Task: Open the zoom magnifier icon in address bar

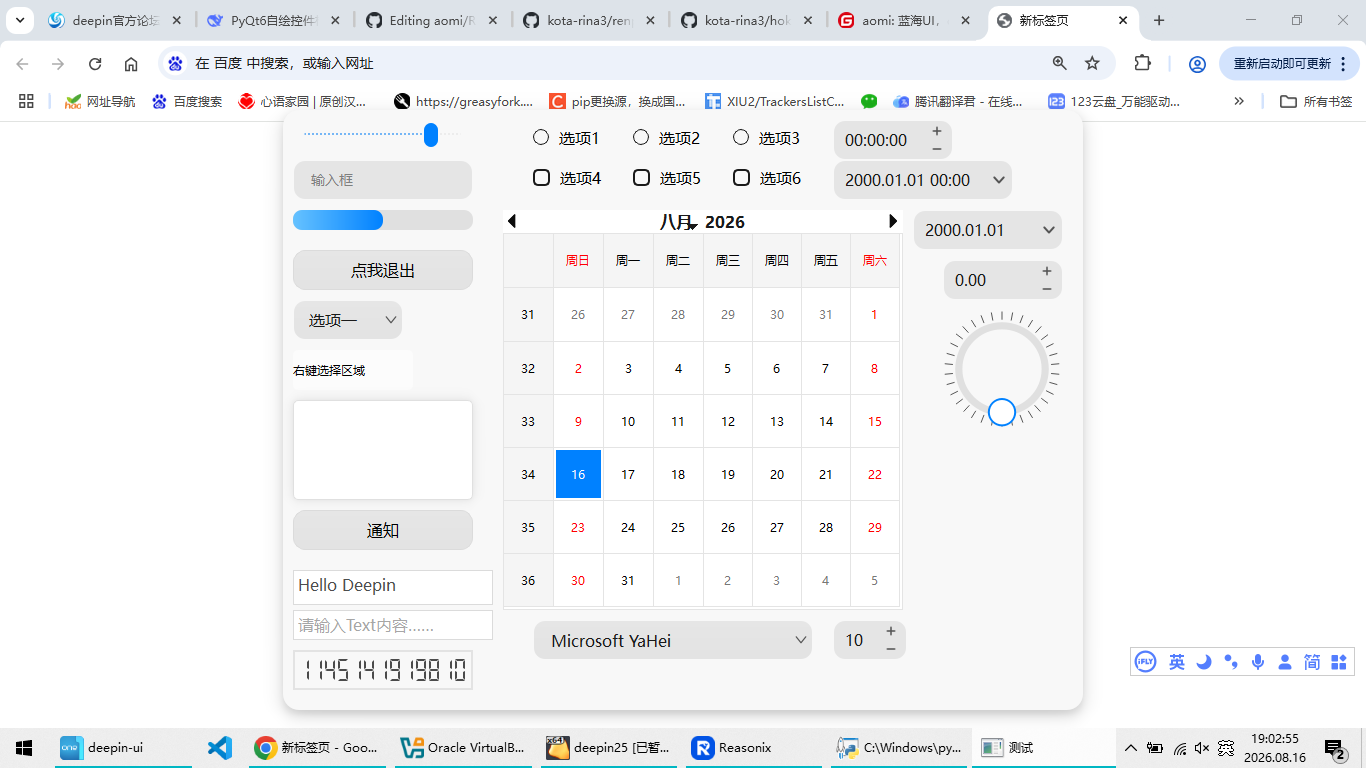Action: [1059, 64]
